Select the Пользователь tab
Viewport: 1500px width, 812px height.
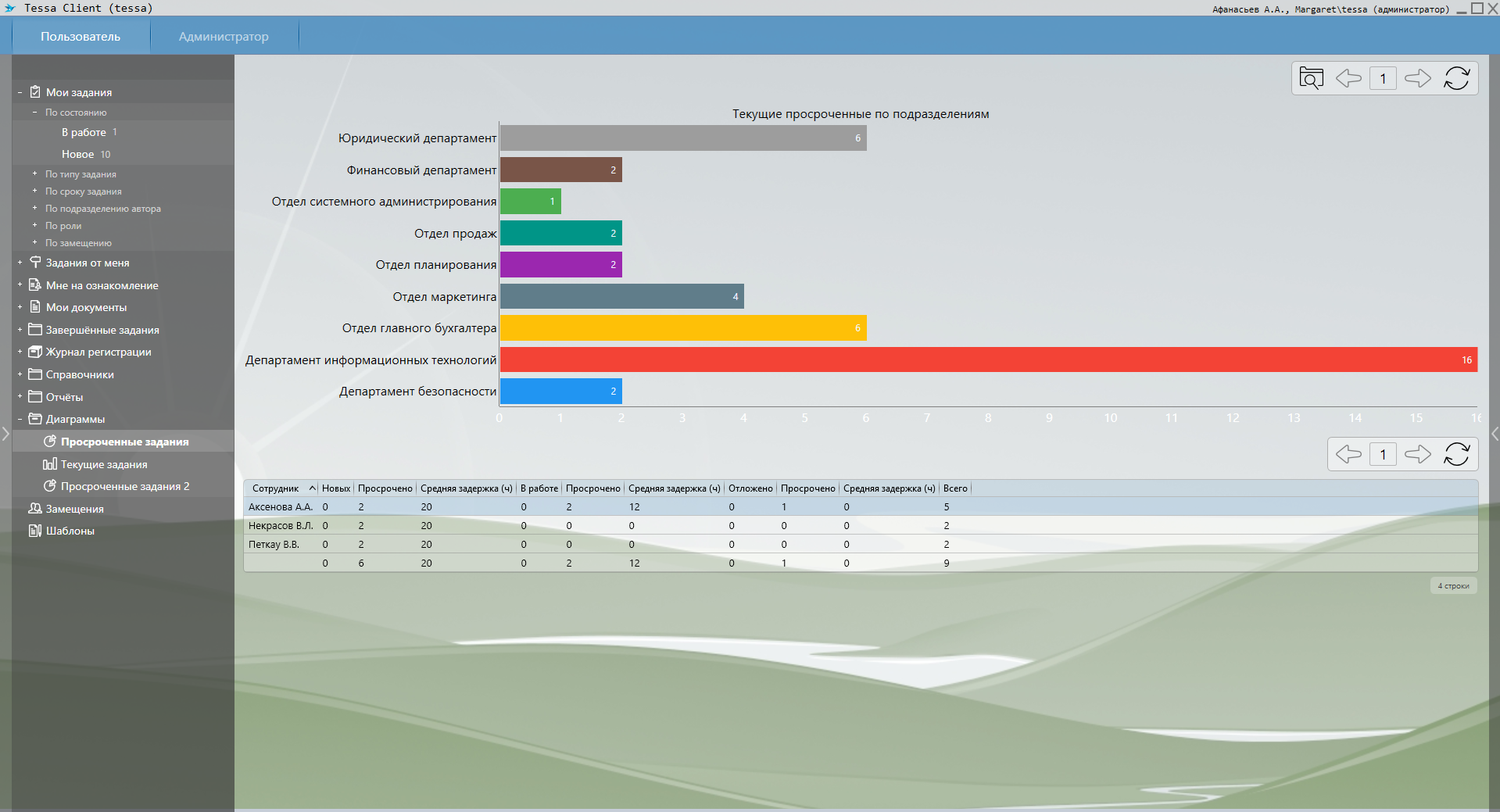[81, 37]
